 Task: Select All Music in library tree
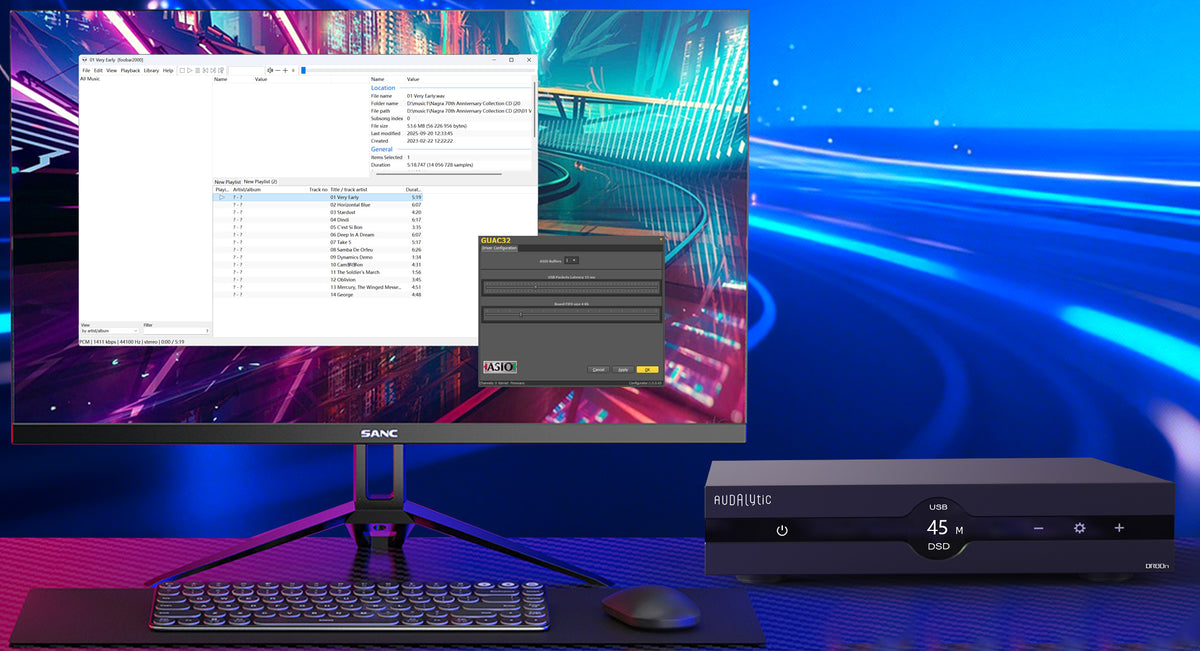tap(90, 79)
